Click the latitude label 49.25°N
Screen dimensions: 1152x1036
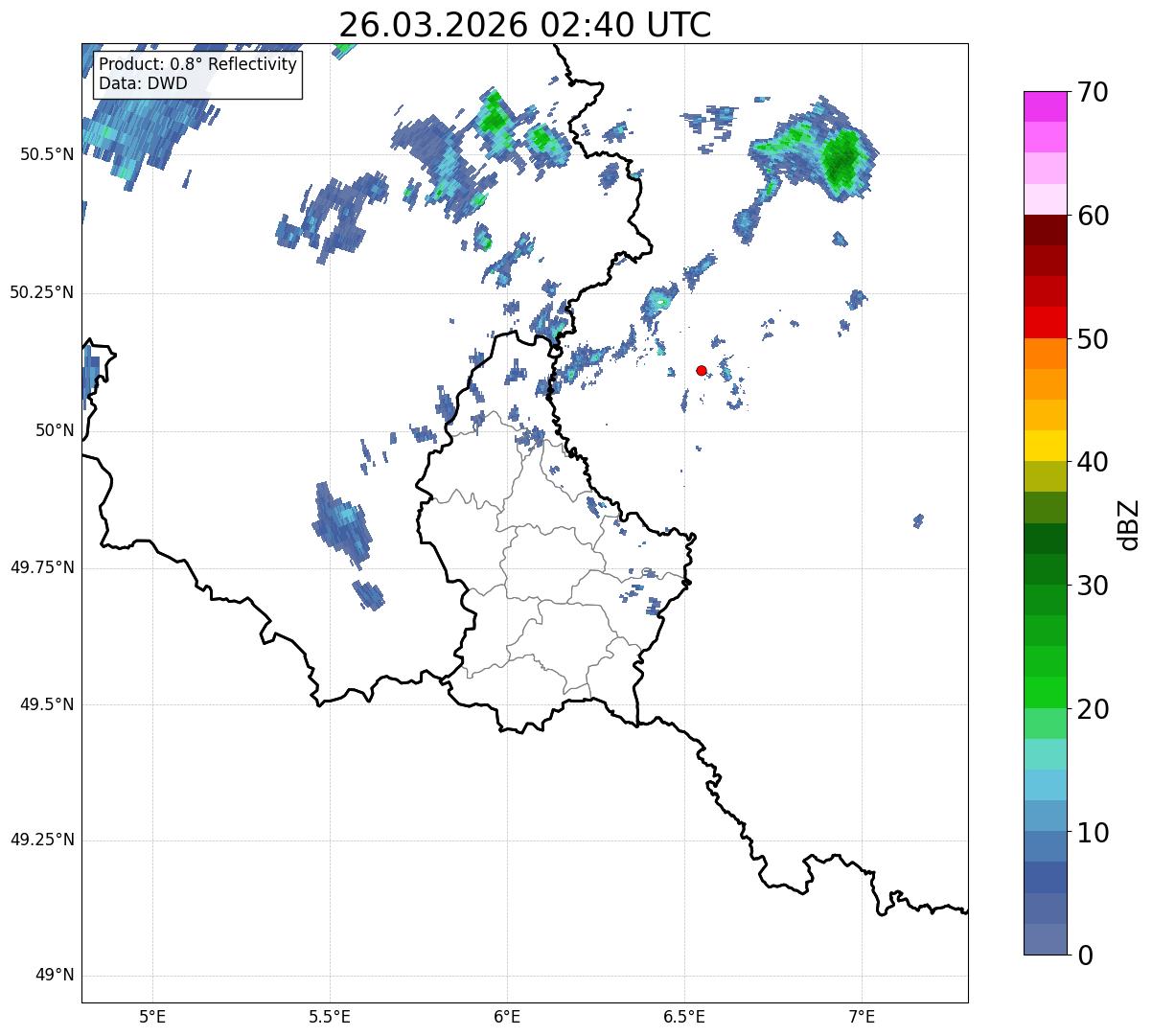[42, 840]
